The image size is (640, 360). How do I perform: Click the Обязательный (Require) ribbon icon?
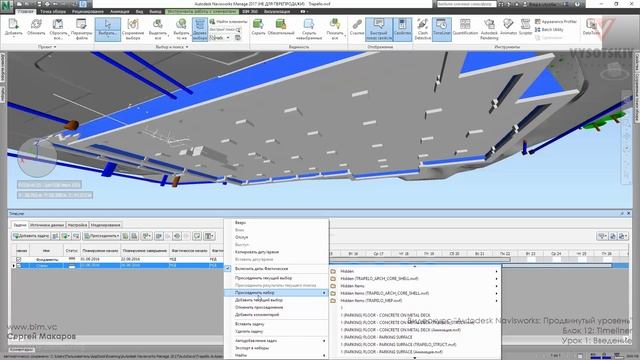281,27
